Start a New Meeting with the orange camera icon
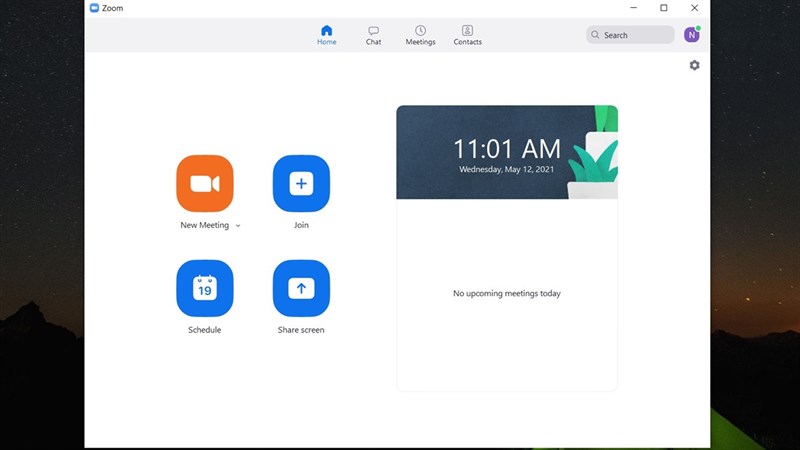The width and height of the screenshot is (800, 450). [205, 184]
